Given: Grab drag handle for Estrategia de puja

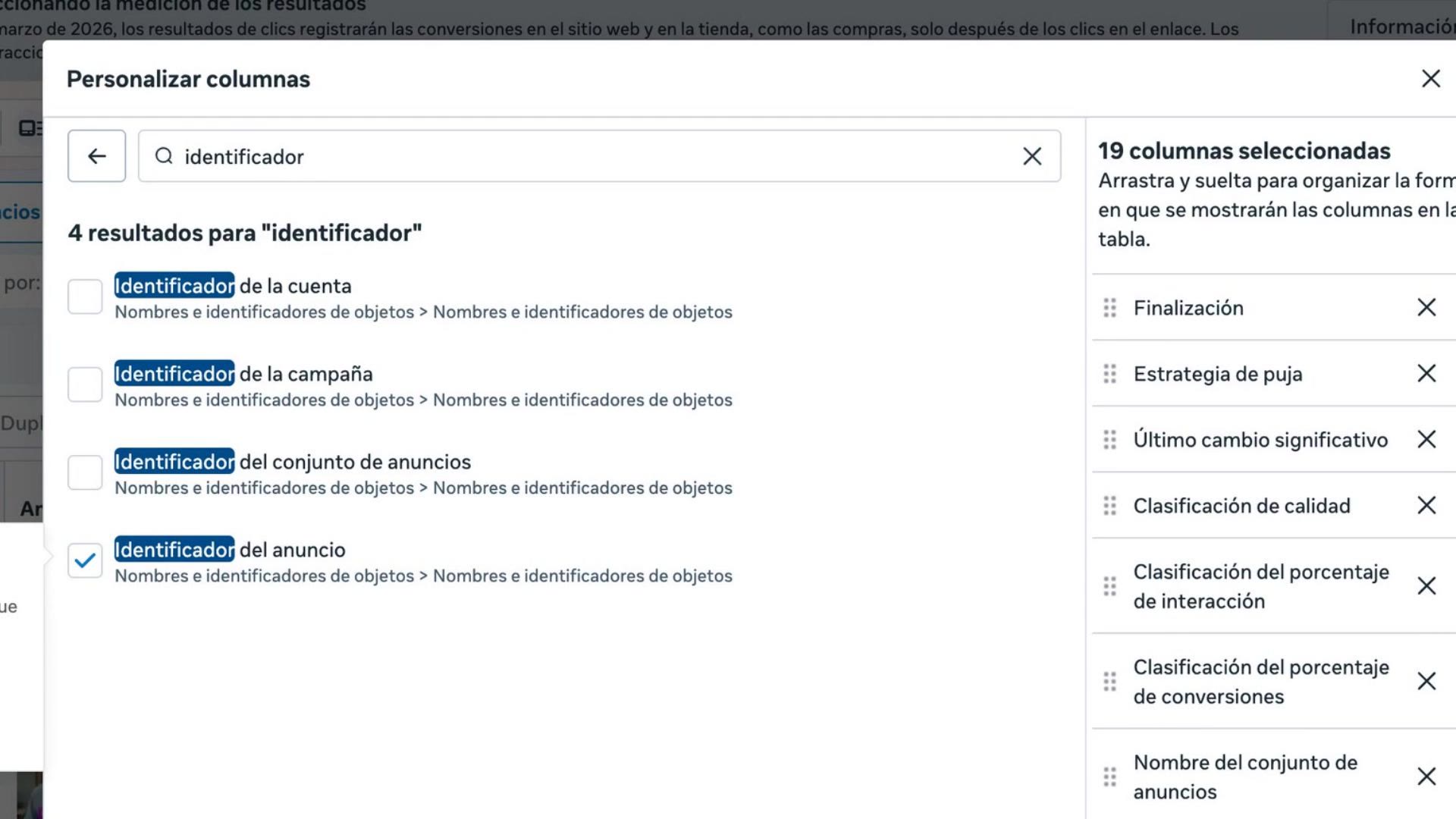Looking at the screenshot, I should click(1109, 373).
